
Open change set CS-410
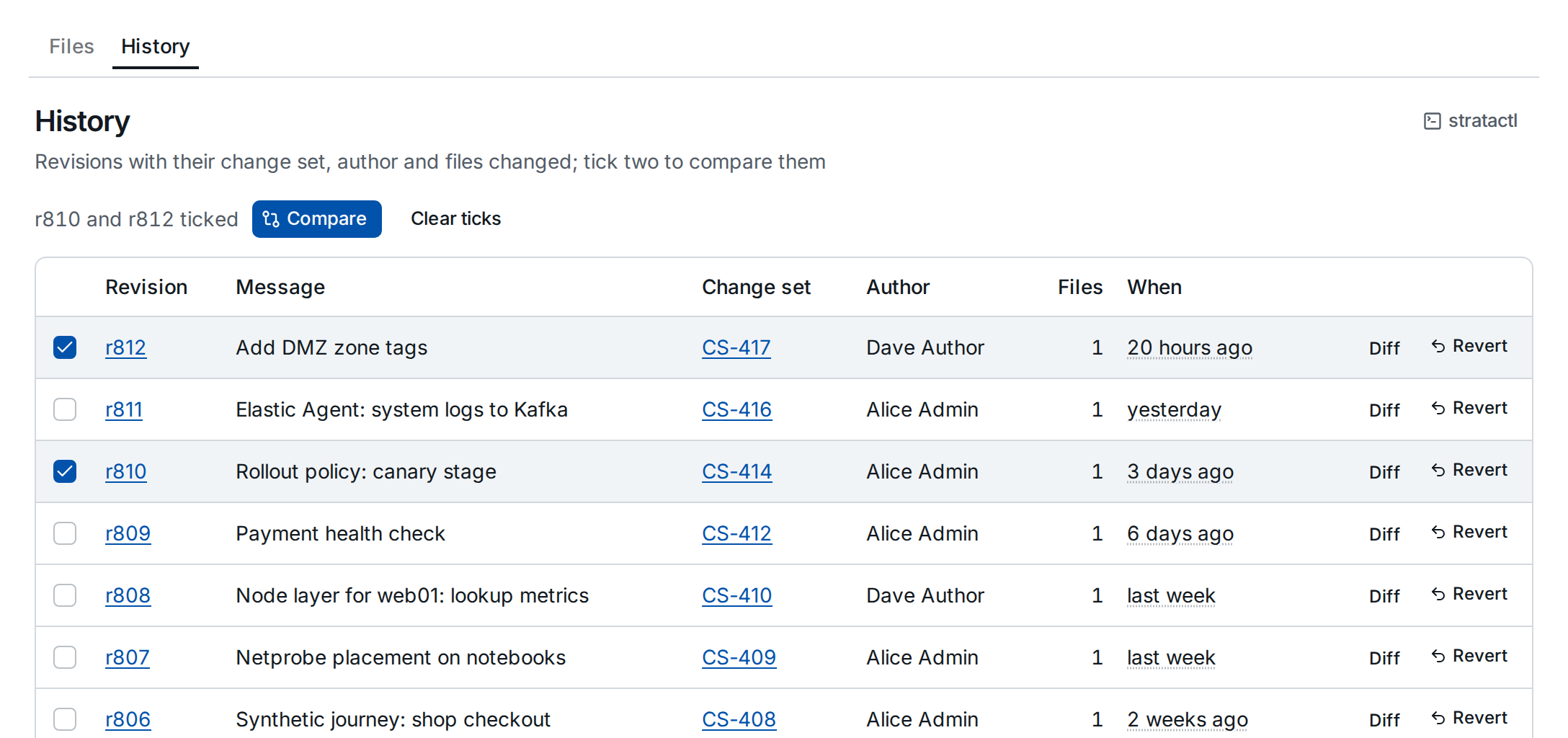736,595
